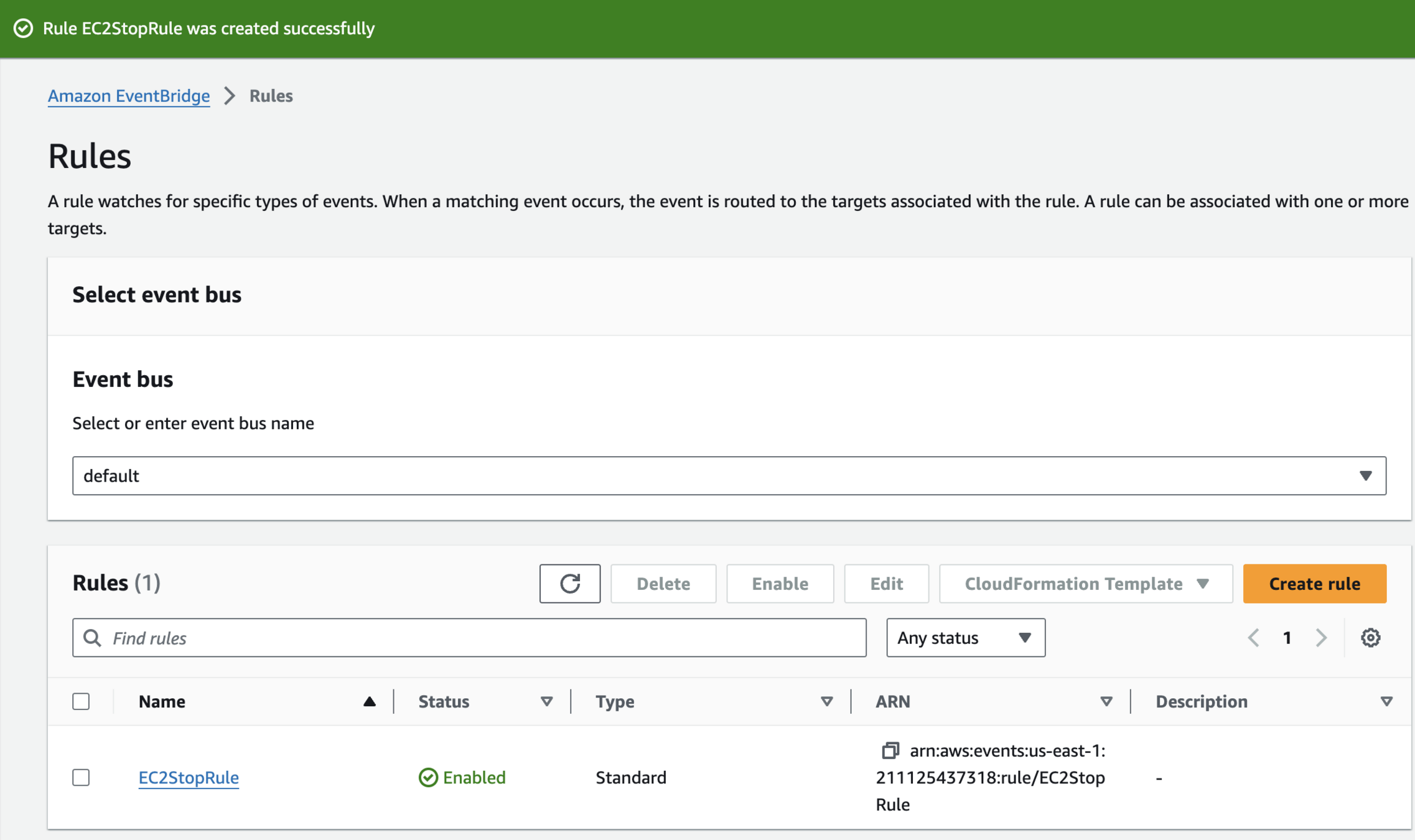Viewport: 1415px width, 840px height.
Task: Check the select-all rules checkbox
Action: [81, 702]
